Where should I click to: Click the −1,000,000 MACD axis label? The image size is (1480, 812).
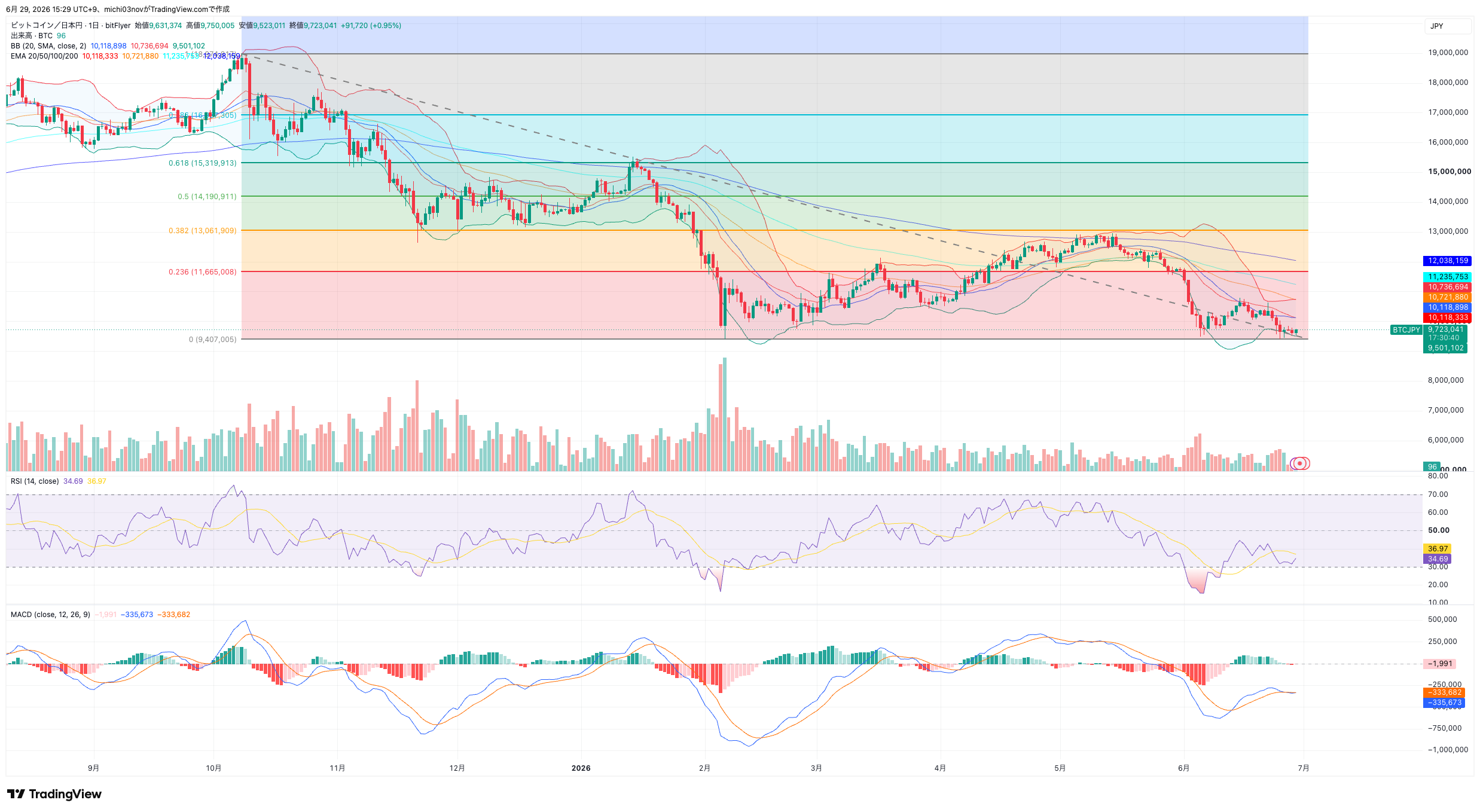pyautogui.click(x=1448, y=750)
